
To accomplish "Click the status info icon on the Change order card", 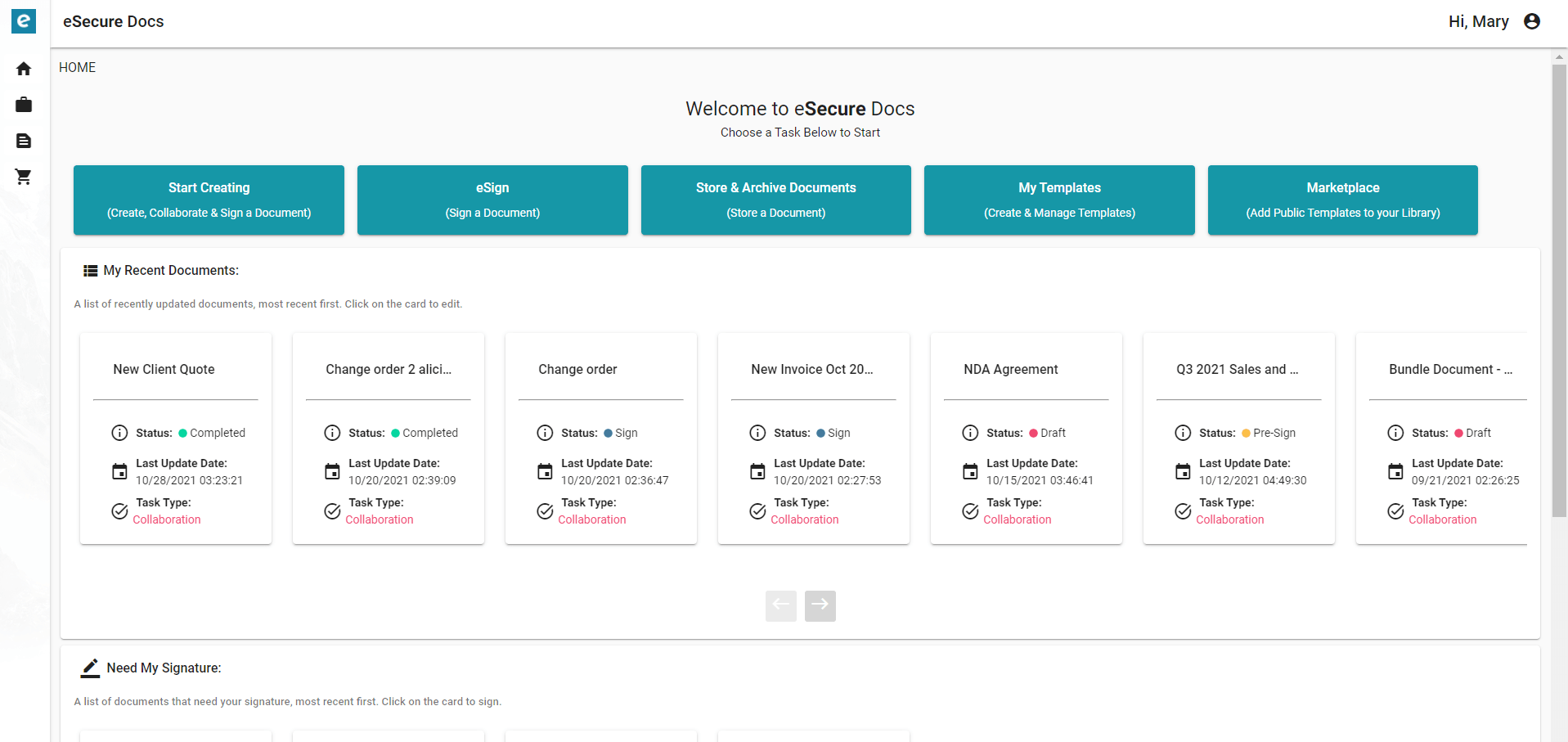I will [x=545, y=433].
